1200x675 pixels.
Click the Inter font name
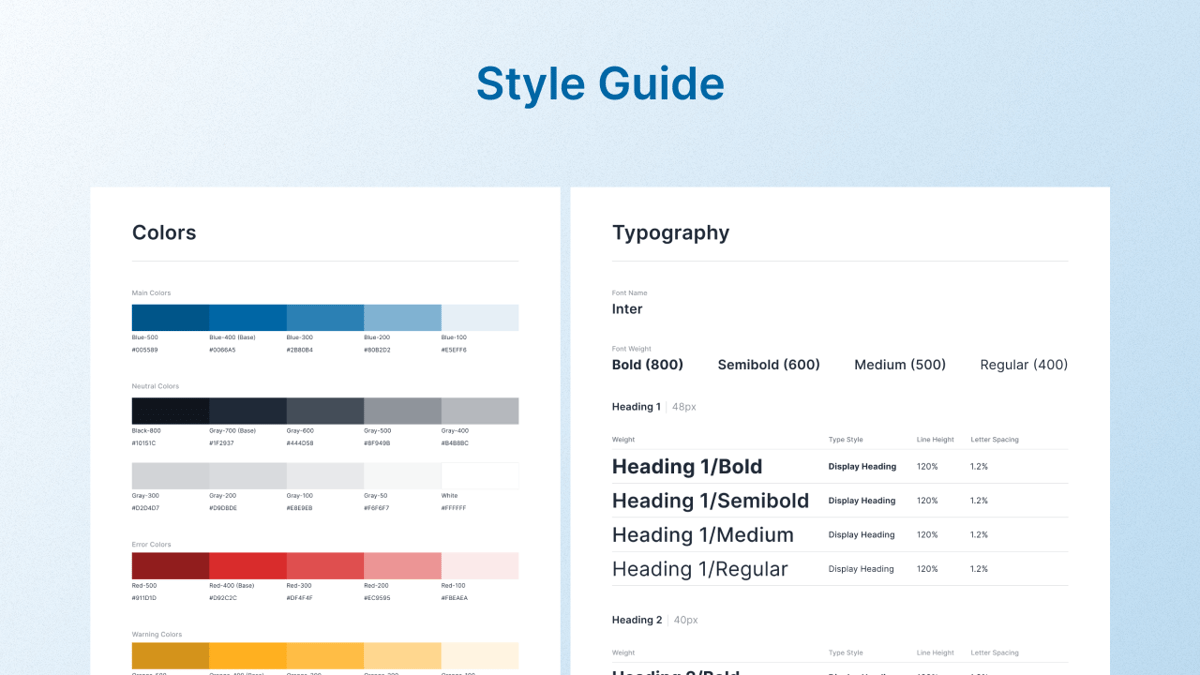(627, 309)
